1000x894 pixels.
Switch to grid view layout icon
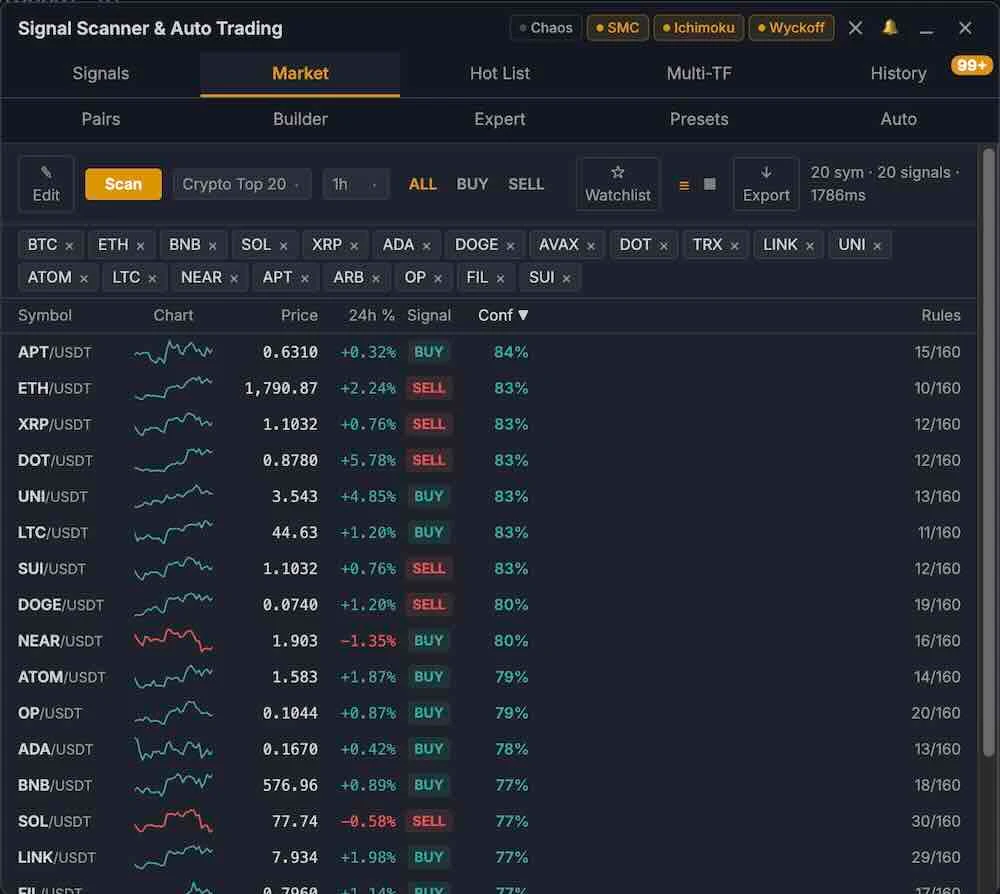(x=709, y=184)
